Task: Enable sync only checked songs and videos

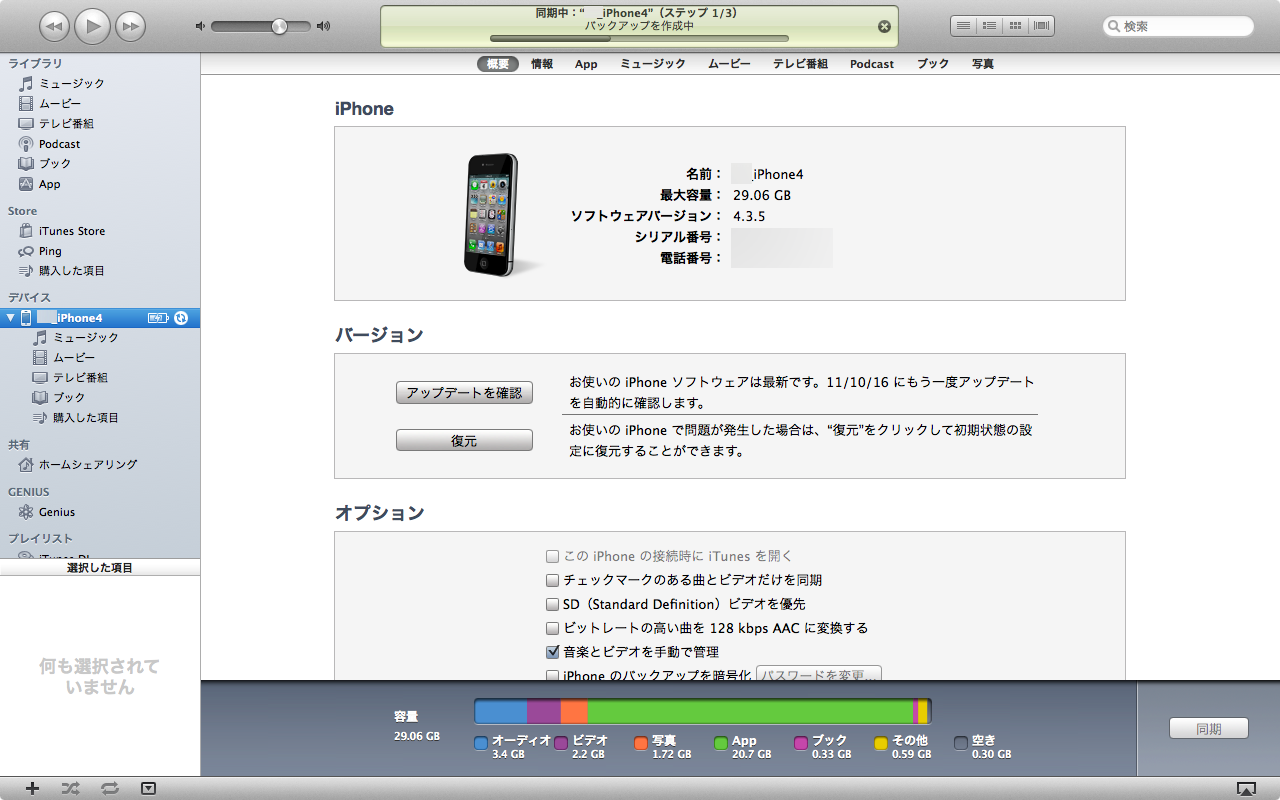Action: (x=552, y=580)
